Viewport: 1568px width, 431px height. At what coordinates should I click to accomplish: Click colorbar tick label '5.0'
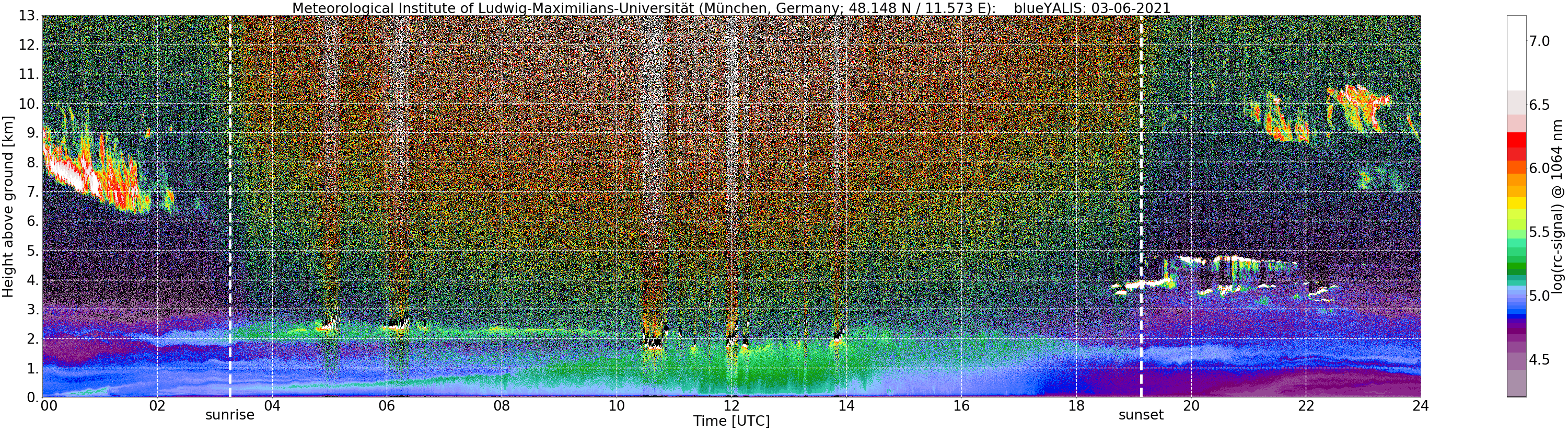coord(1539,296)
